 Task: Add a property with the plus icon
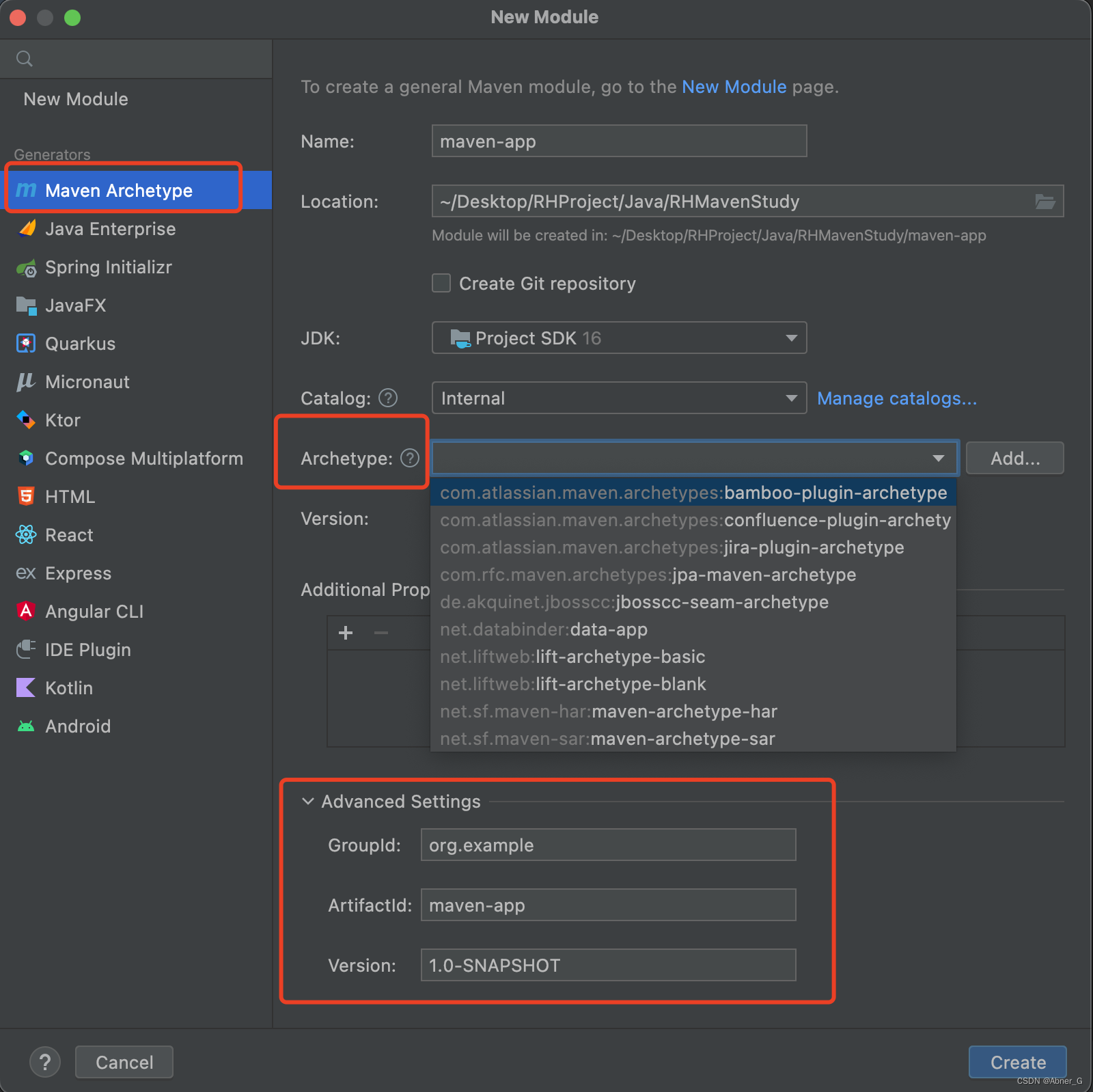pyautogui.click(x=346, y=633)
